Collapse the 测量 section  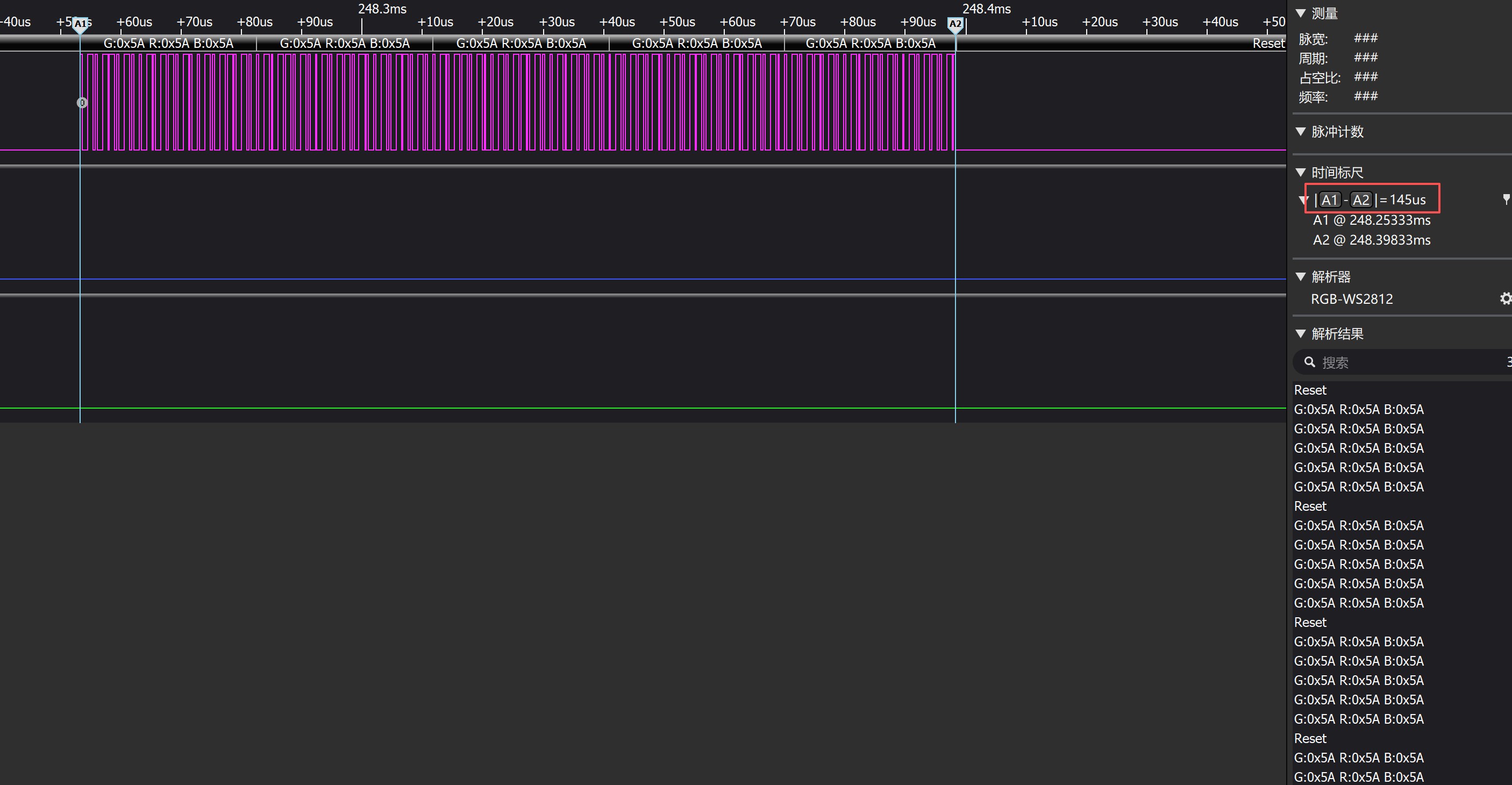tap(1301, 13)
